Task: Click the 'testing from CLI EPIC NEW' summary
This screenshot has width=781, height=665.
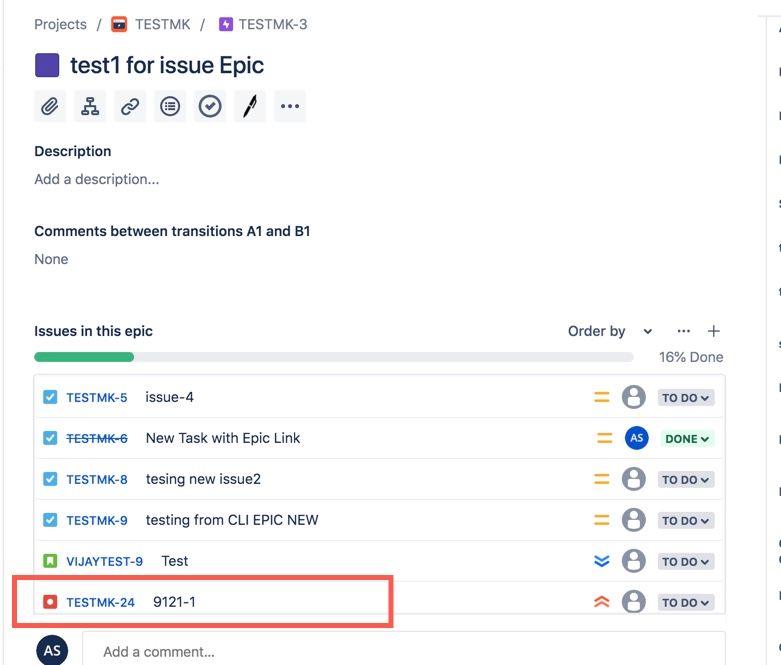Action: point(232,520)
